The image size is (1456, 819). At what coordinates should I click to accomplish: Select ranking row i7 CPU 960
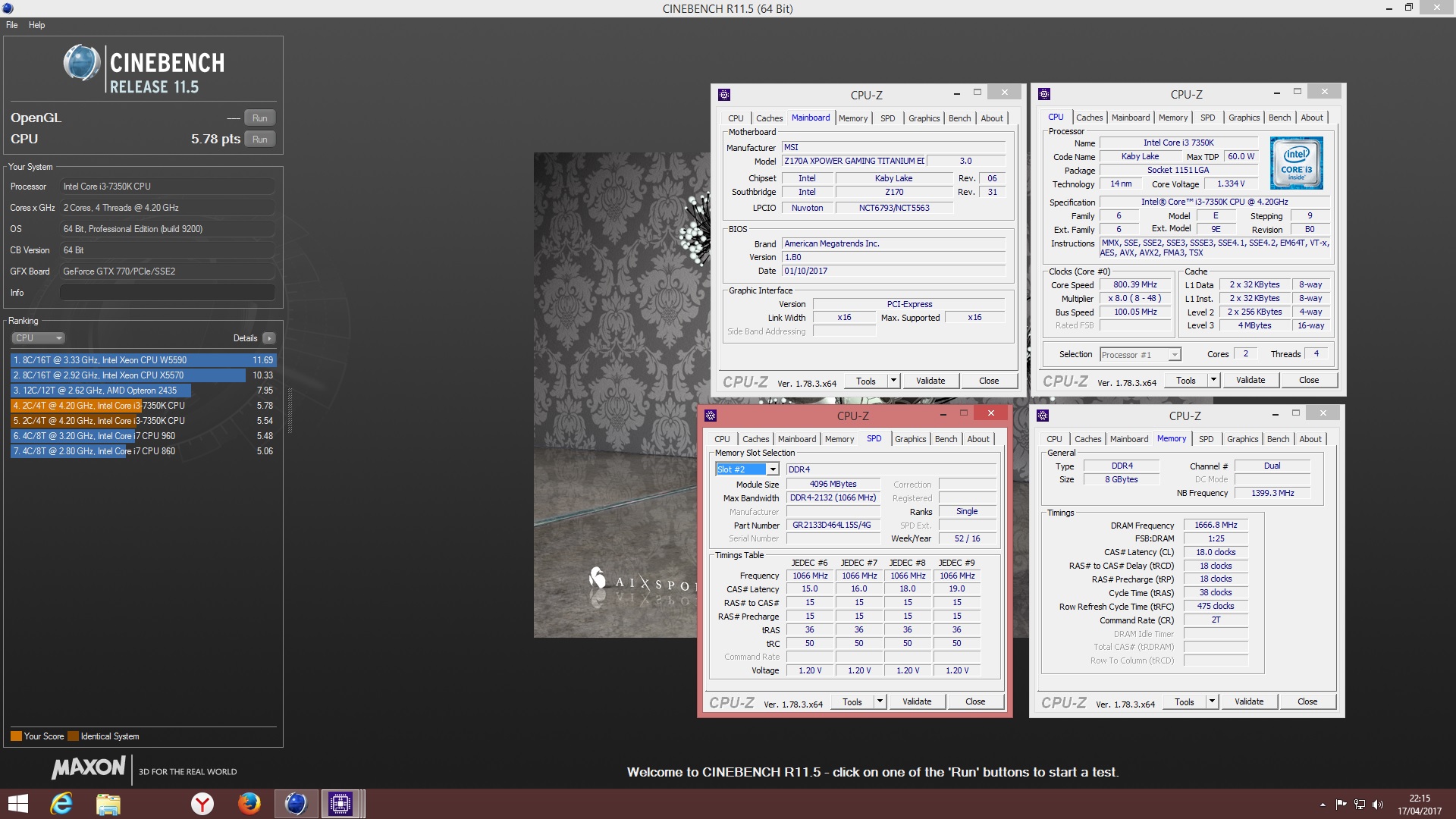143,436
